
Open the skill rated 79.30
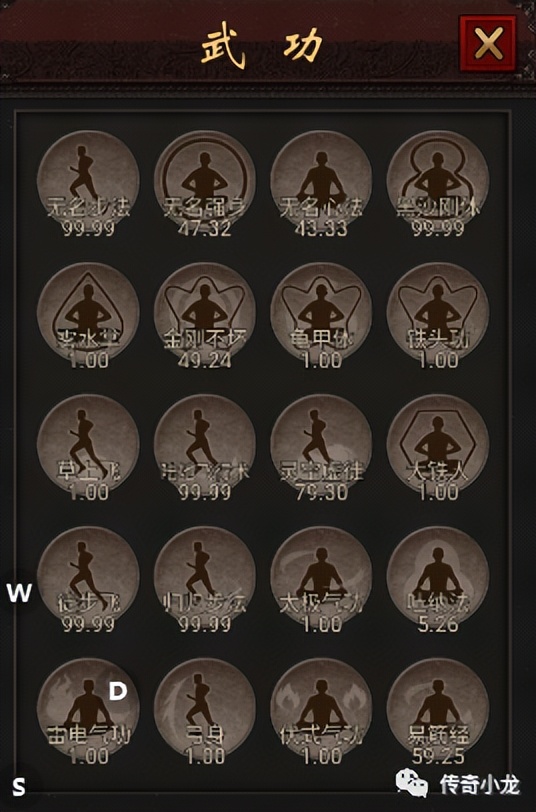point(321,445)
